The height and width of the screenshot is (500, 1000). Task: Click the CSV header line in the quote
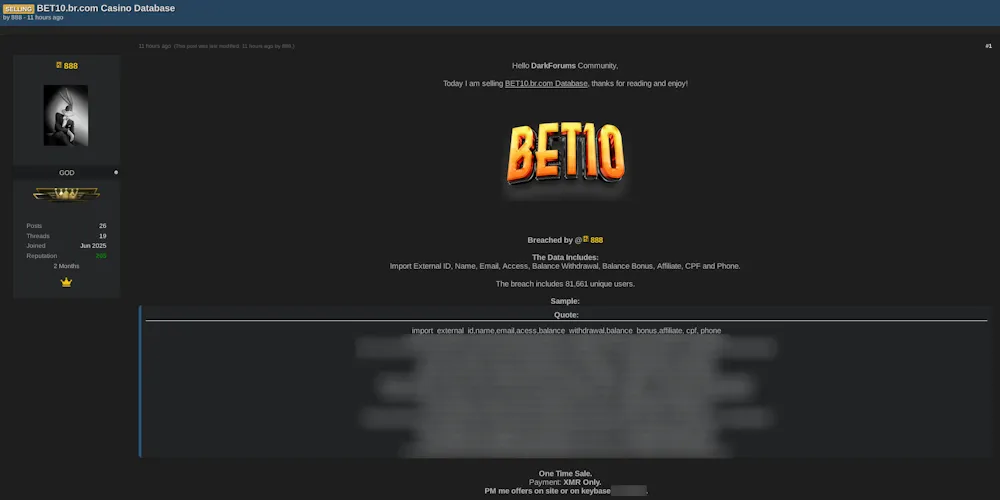566,330
